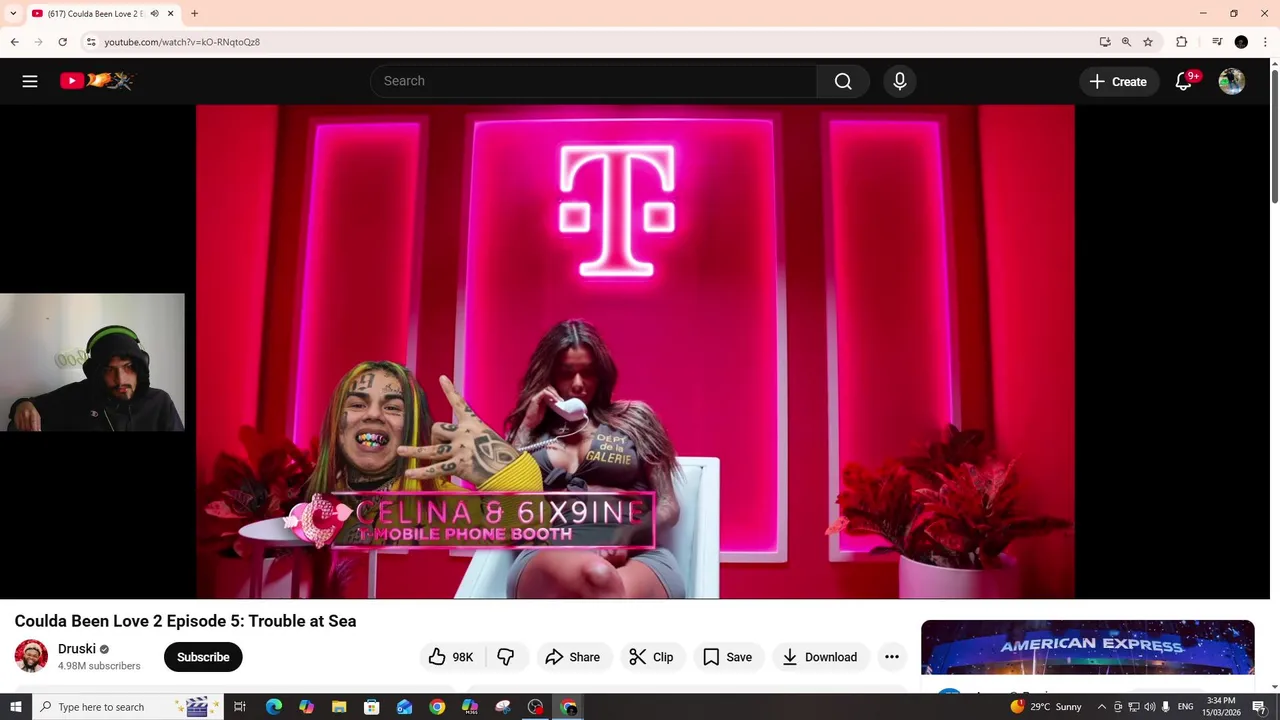This screenshot has height=720, width=1280.
Task: Open the YouTube hamburger guide menu
Action: tap(30, 81)
